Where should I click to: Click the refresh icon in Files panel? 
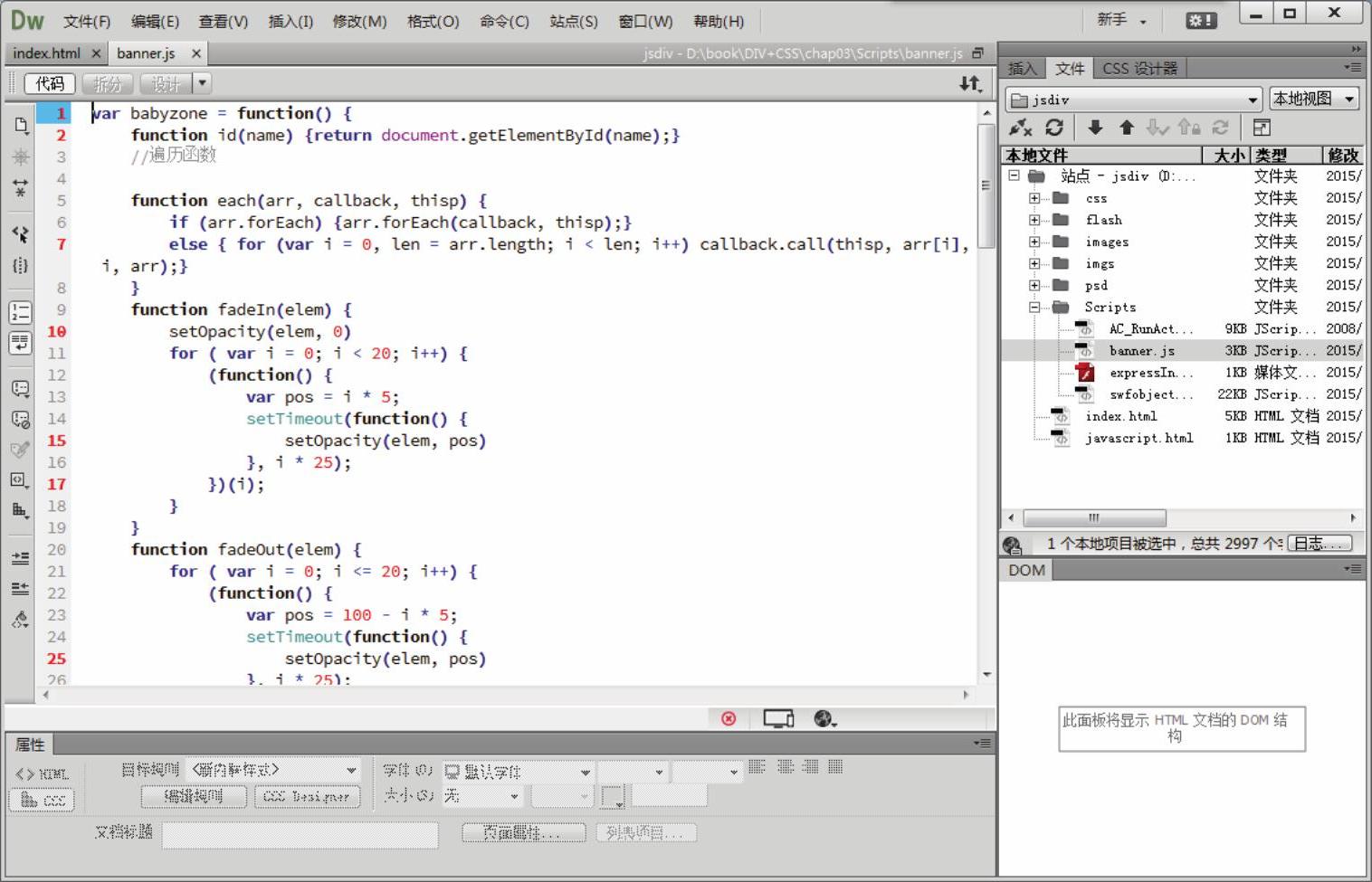point(1054,128)
